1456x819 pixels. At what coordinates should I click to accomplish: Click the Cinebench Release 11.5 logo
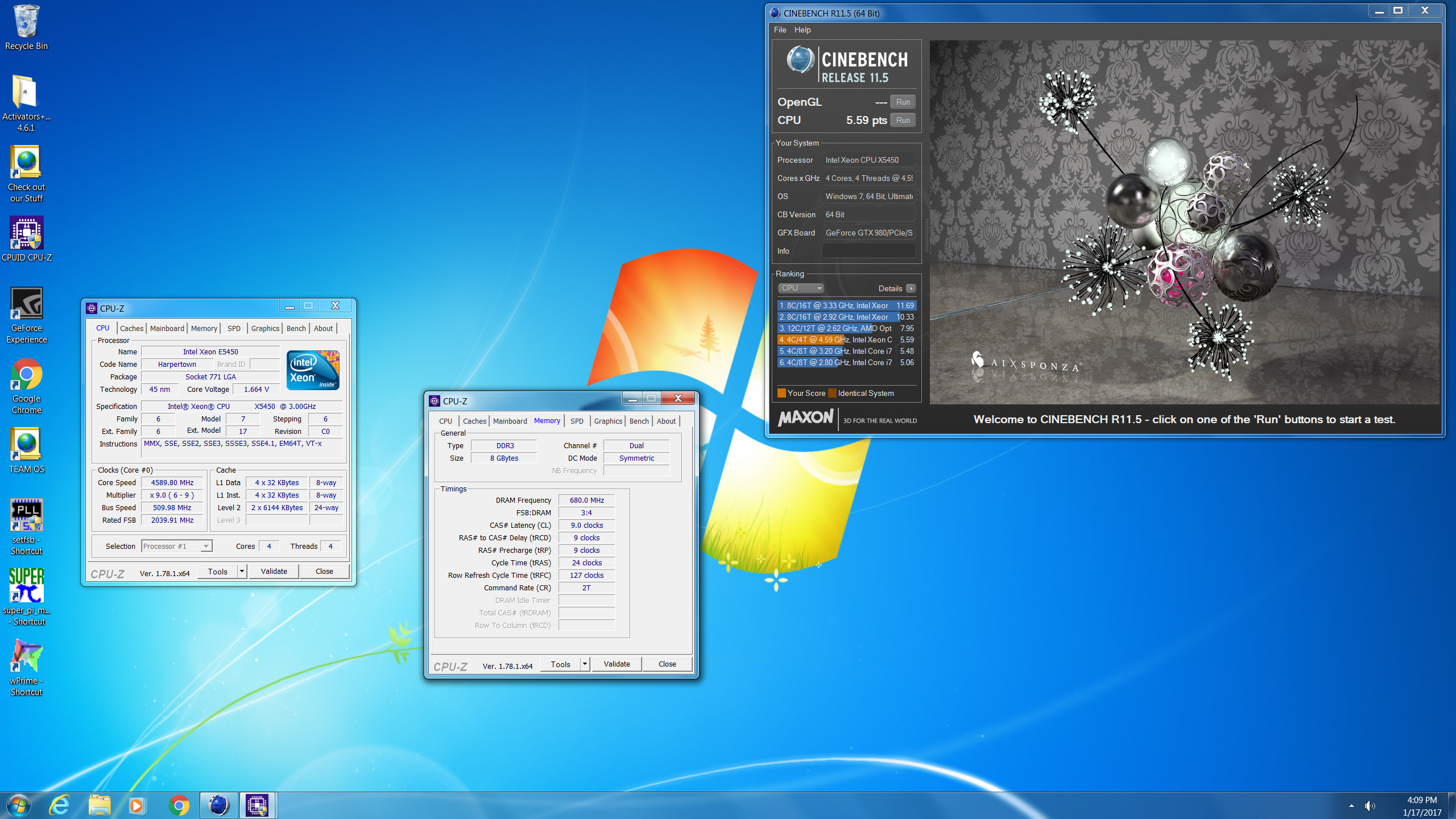click(847, 64)
